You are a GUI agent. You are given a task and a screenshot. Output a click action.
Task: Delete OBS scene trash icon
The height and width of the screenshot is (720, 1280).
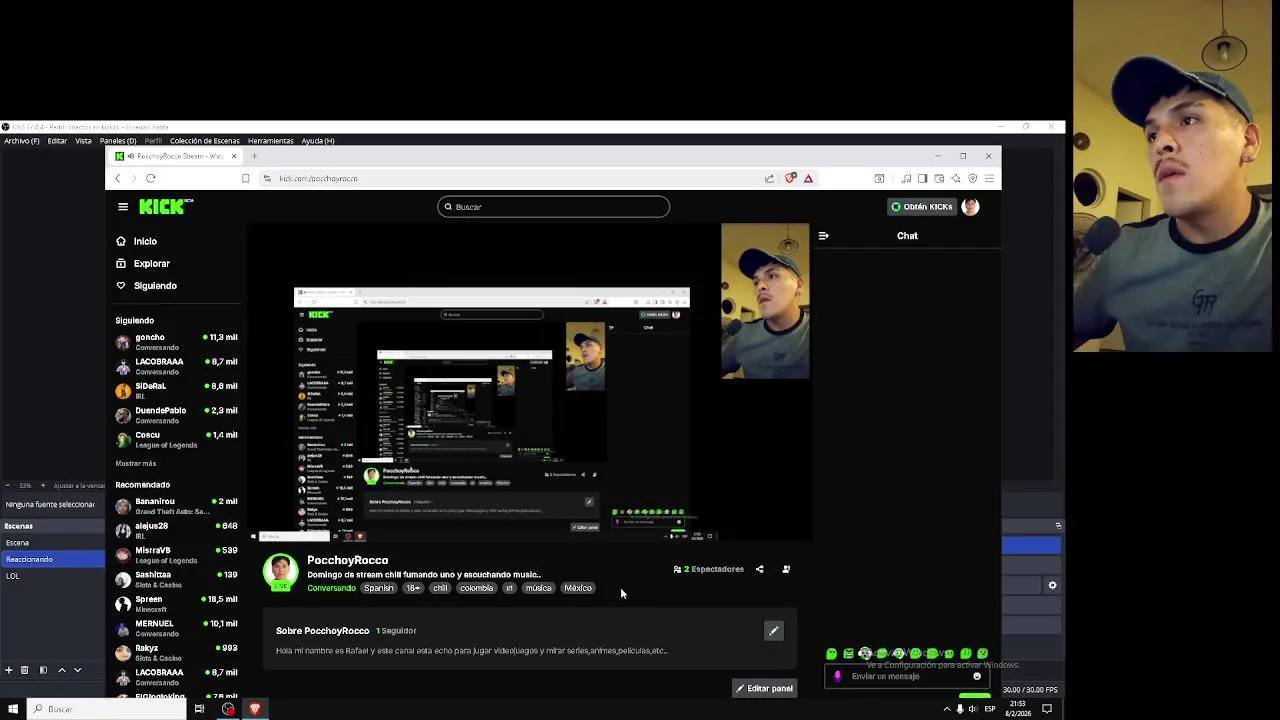[x=26, y=670]
